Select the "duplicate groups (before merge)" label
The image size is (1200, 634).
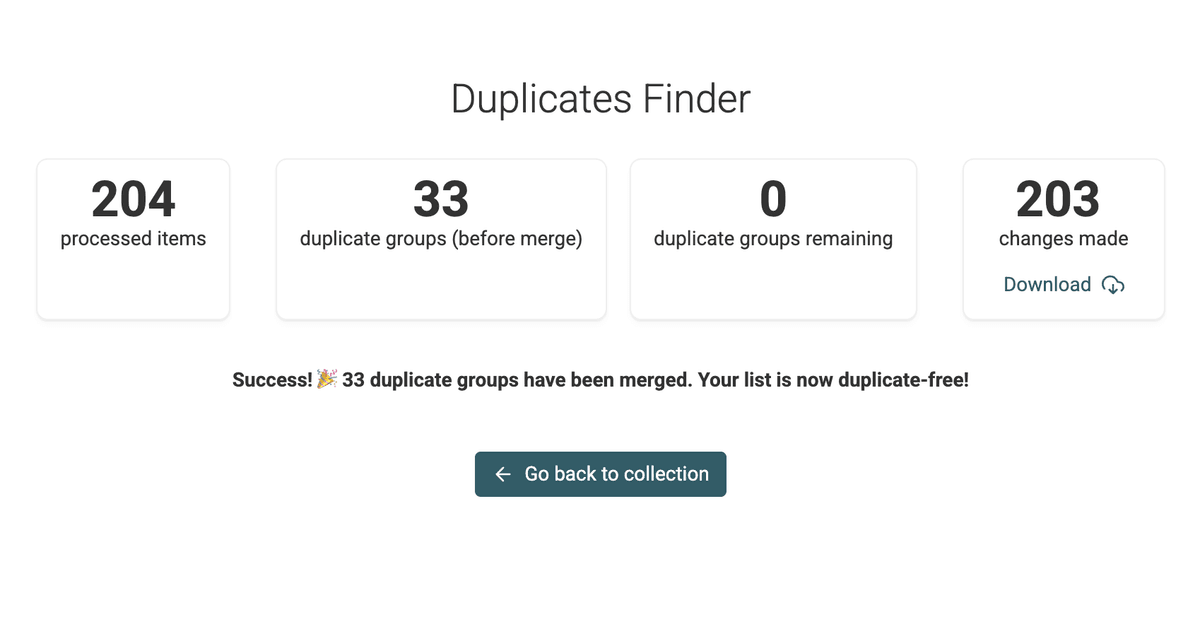click(441, 239)
